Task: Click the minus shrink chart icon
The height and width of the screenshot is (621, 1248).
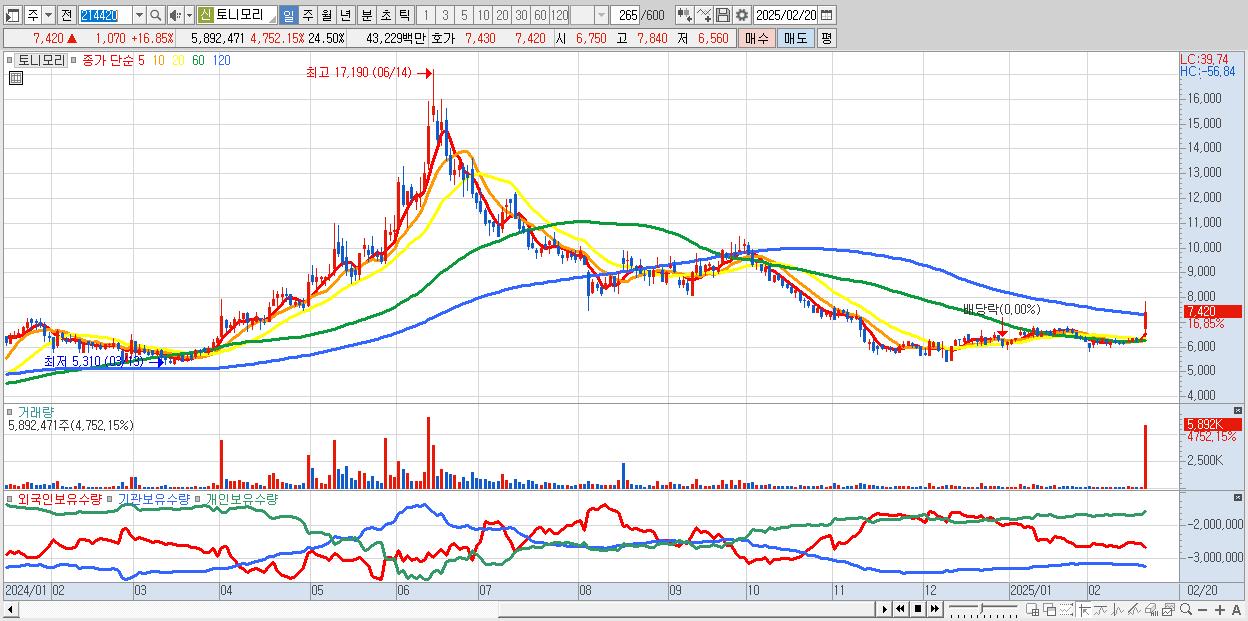Action: [x=1203, y=609]
